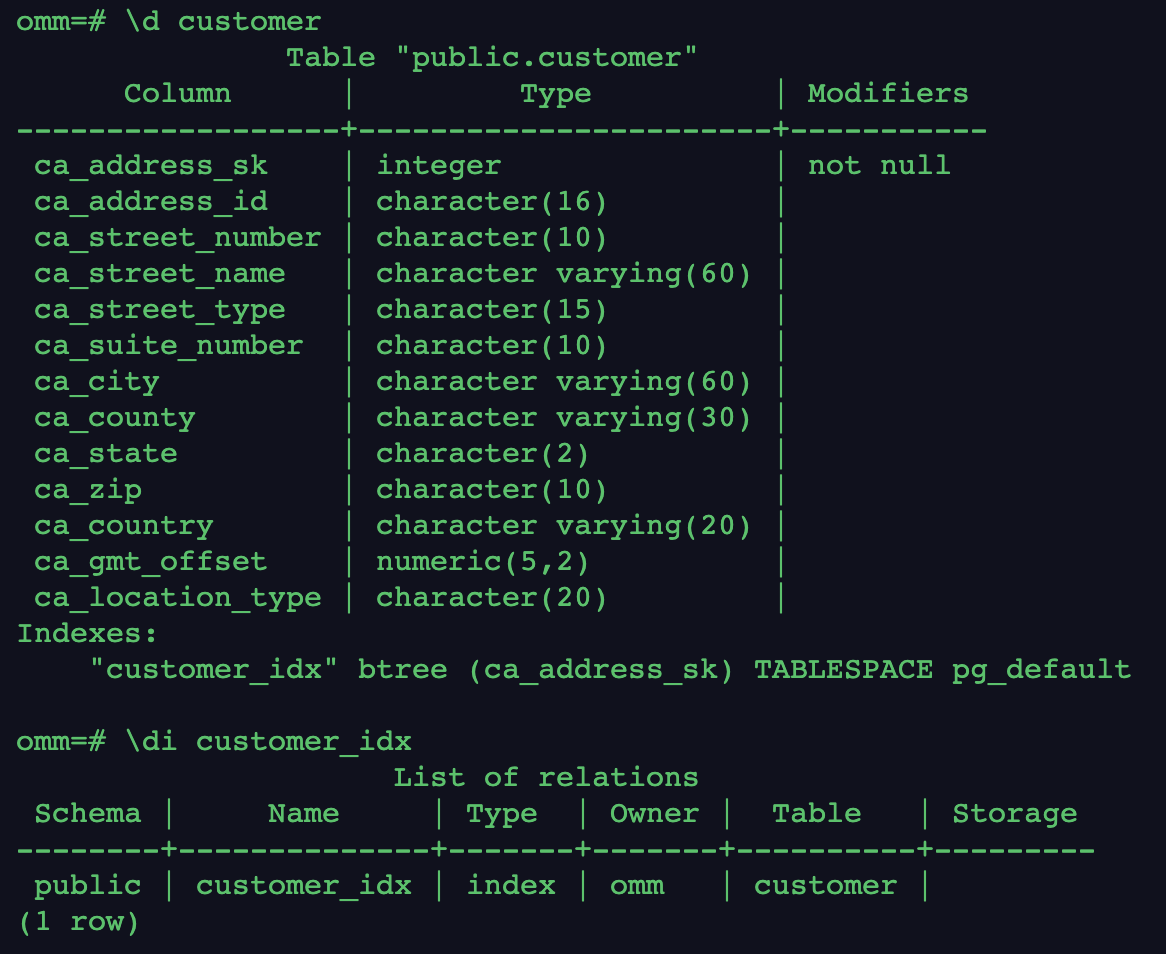
Task: Click the "not null" modifier text
Action: pos(878,166)
